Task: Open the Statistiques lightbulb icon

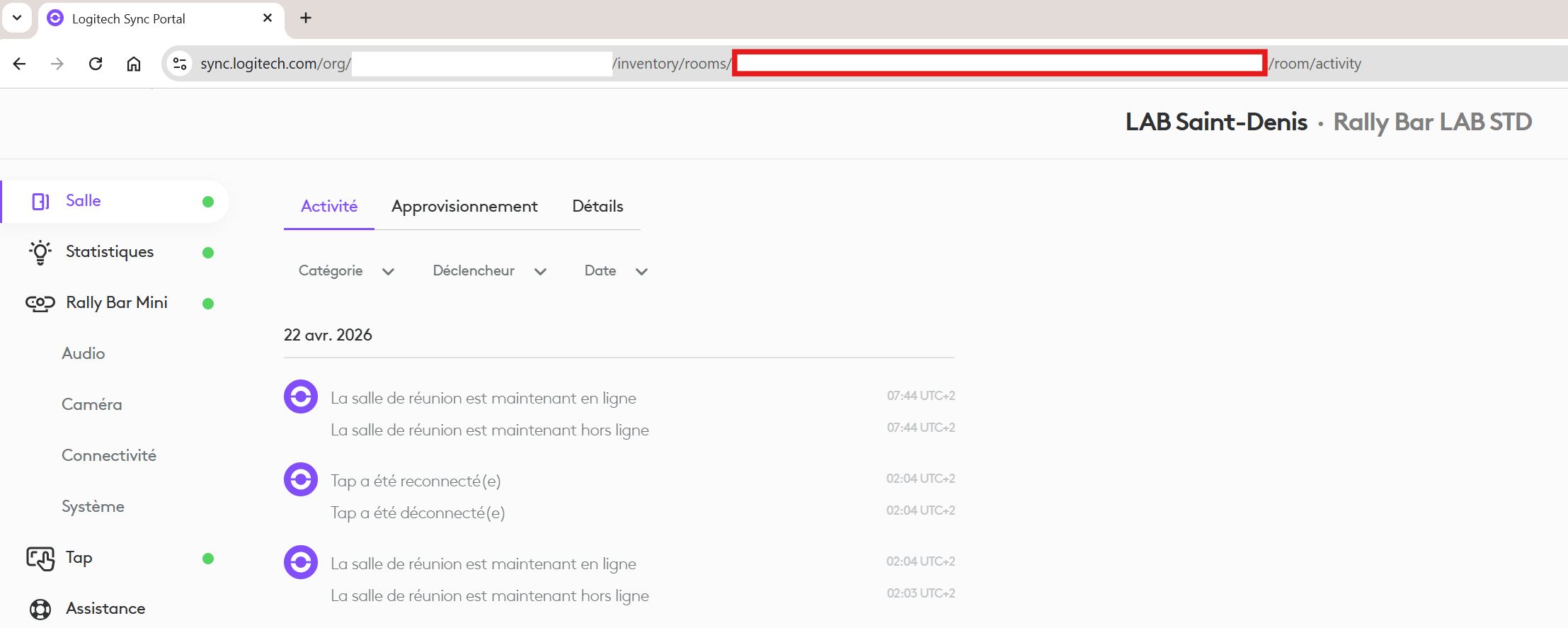Action: pyautogui.click(x=40, y=253)
